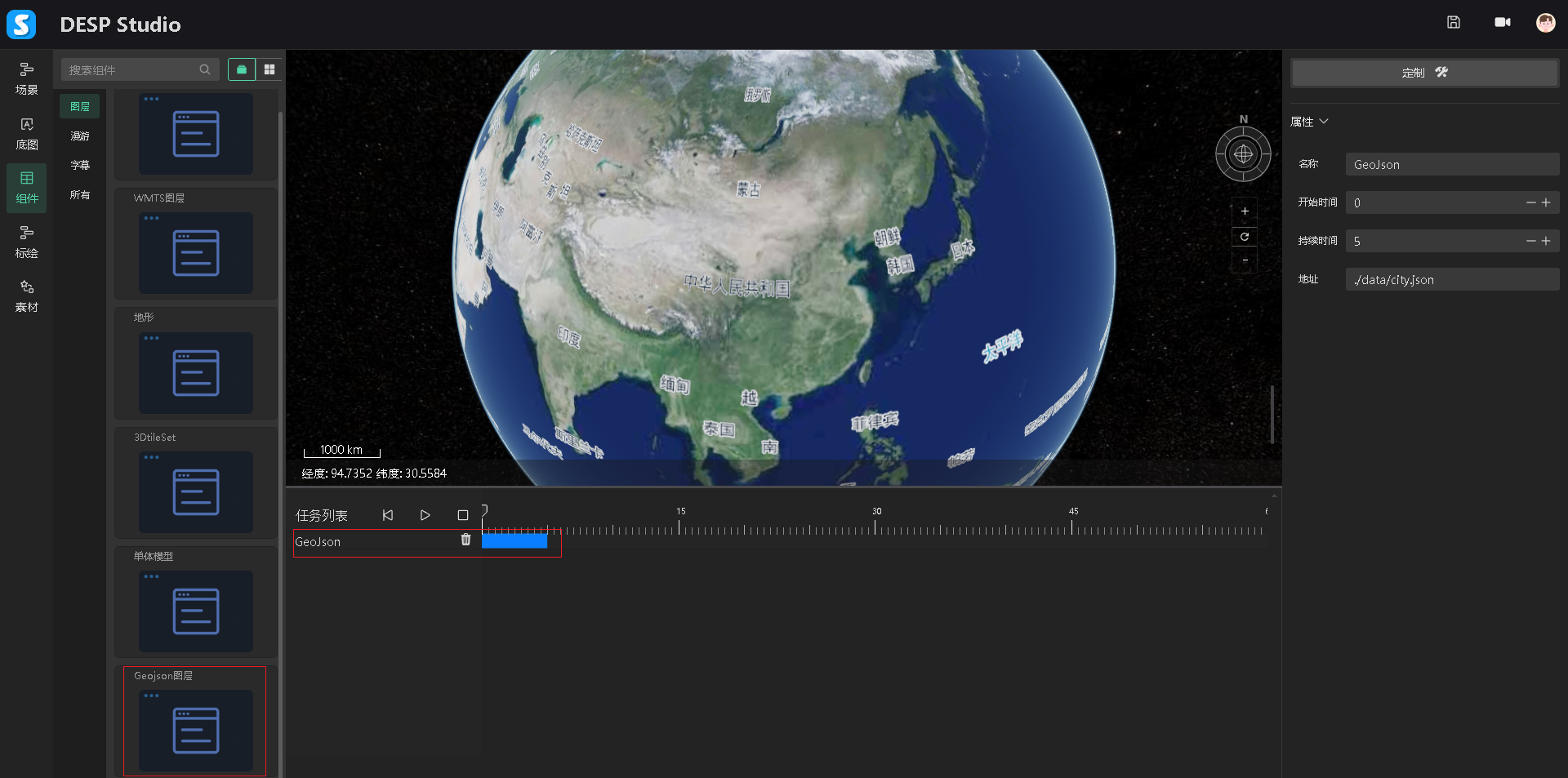This screenshot has width=1568, height=778.
Task: Switch to grid view toggle
Action: tap(269, 70)
